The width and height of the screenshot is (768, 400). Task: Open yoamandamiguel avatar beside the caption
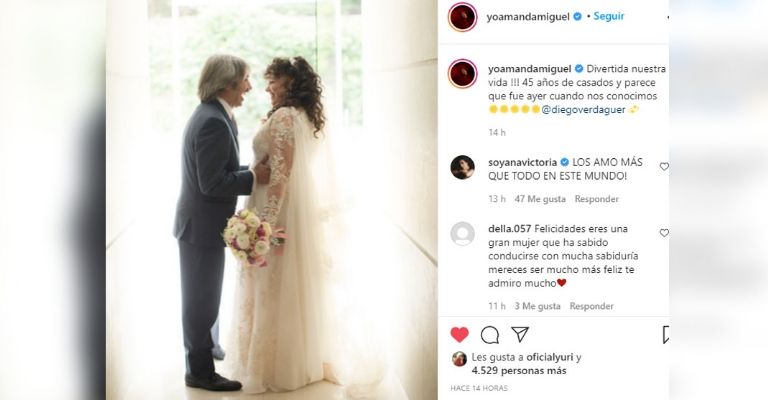coord(462,73)
